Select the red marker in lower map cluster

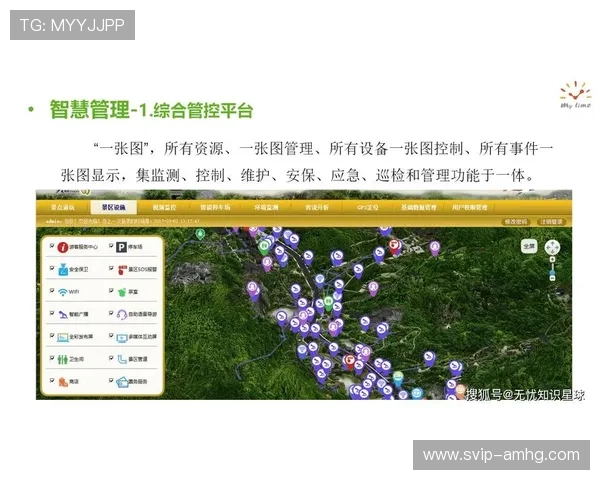tap(349, 362)
